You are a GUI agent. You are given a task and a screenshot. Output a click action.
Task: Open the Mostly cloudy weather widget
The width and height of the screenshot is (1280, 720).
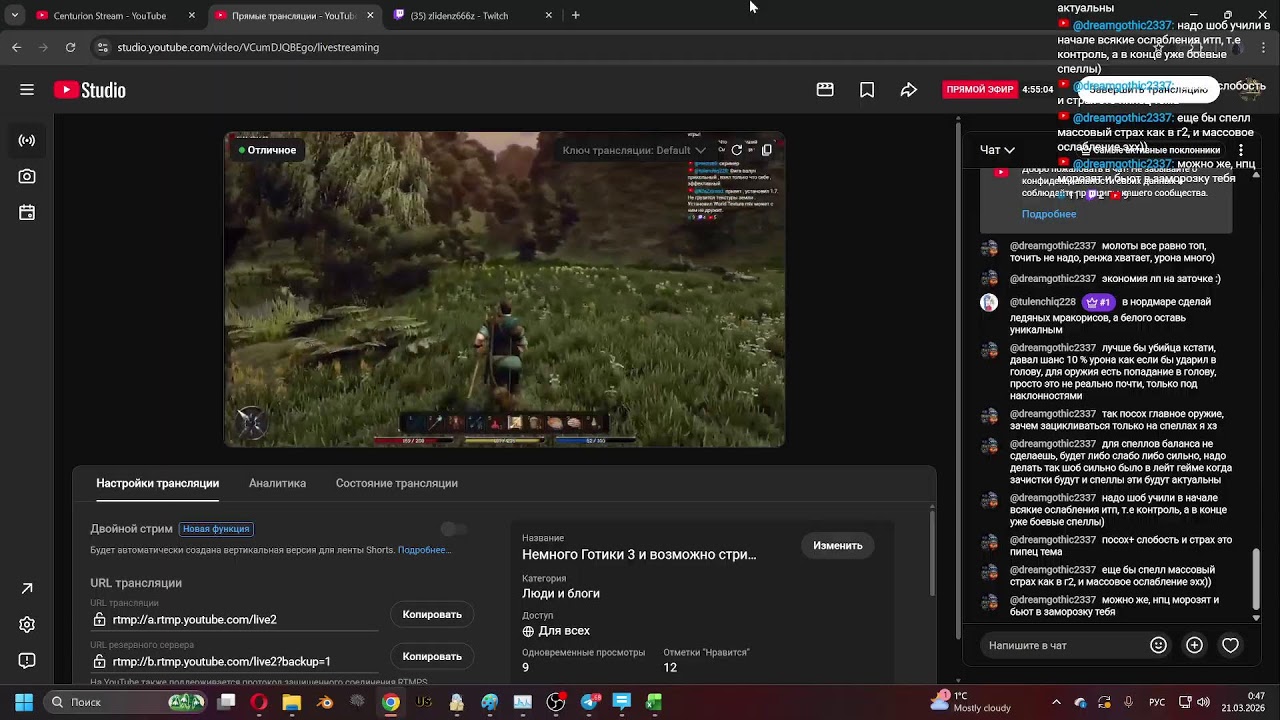pyautogui.click(x=972, y=702)
